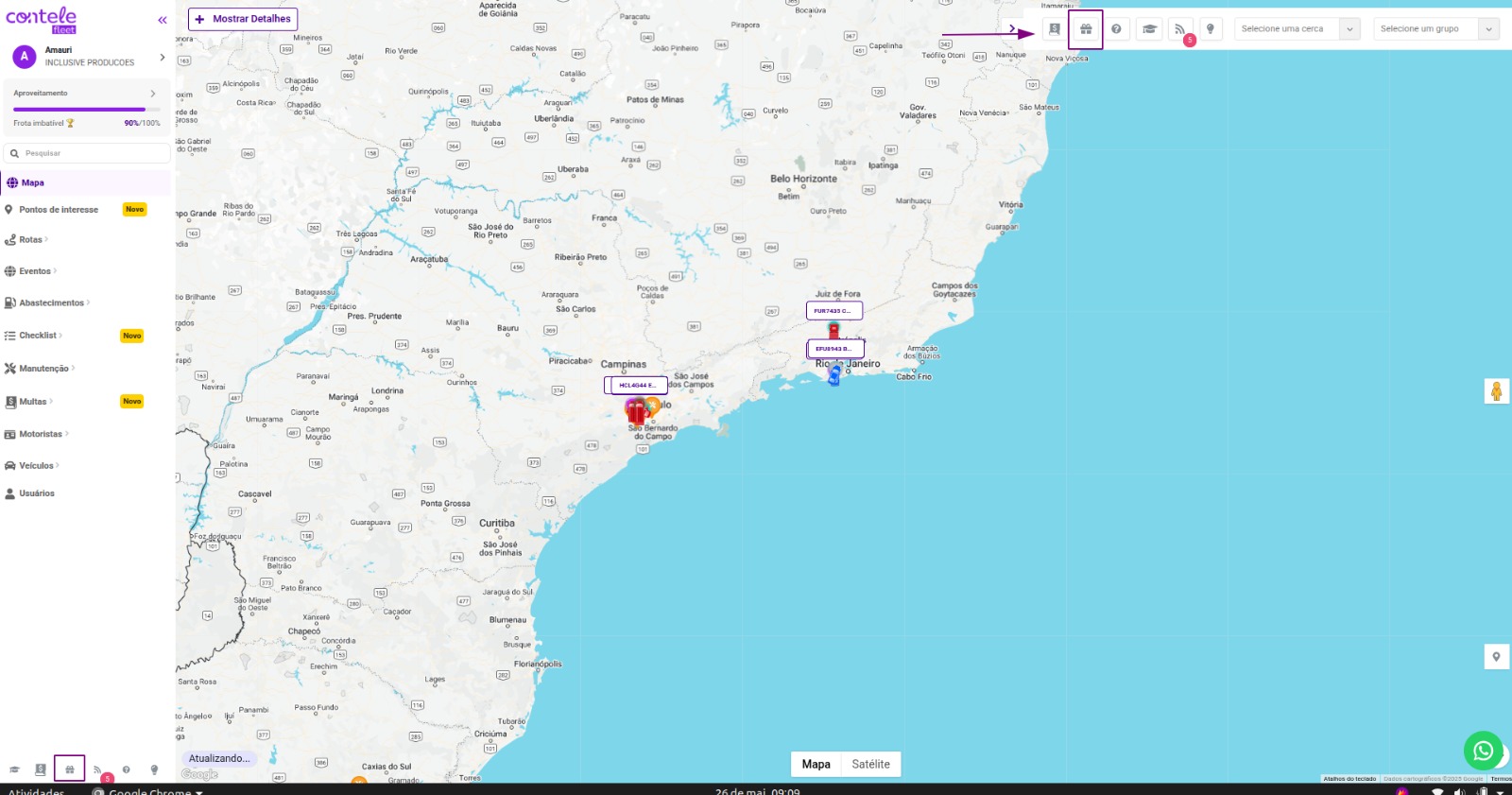
Task: Open the lightbulb suggestions icon in the top toolbar
Action: tap(1211, 29)
